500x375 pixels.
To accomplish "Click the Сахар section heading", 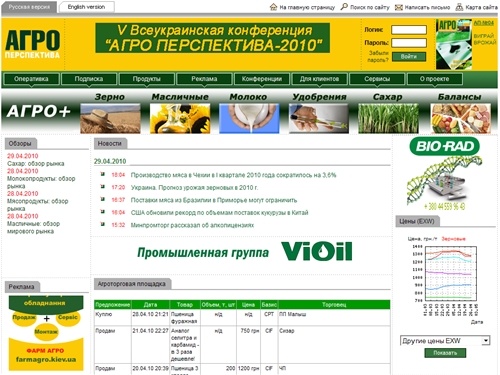I will coord(388,97).
